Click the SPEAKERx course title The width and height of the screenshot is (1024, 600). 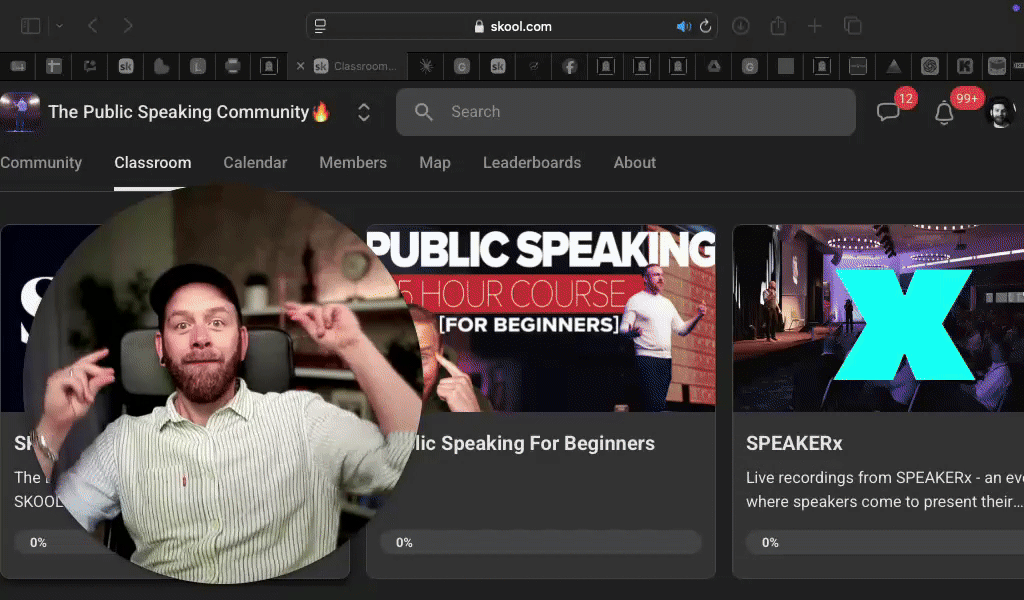[794, 443]
